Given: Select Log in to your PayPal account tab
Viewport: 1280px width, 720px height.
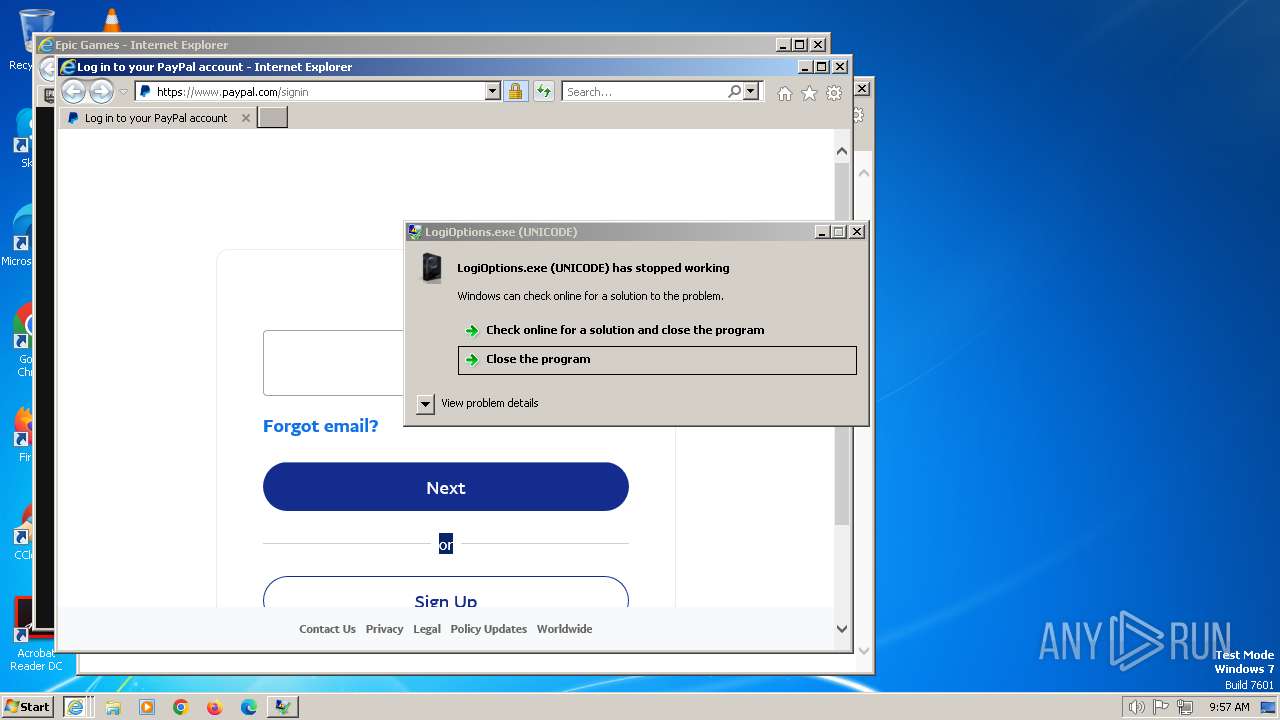Looking at the screenshot, I should [x=157, y=118].
